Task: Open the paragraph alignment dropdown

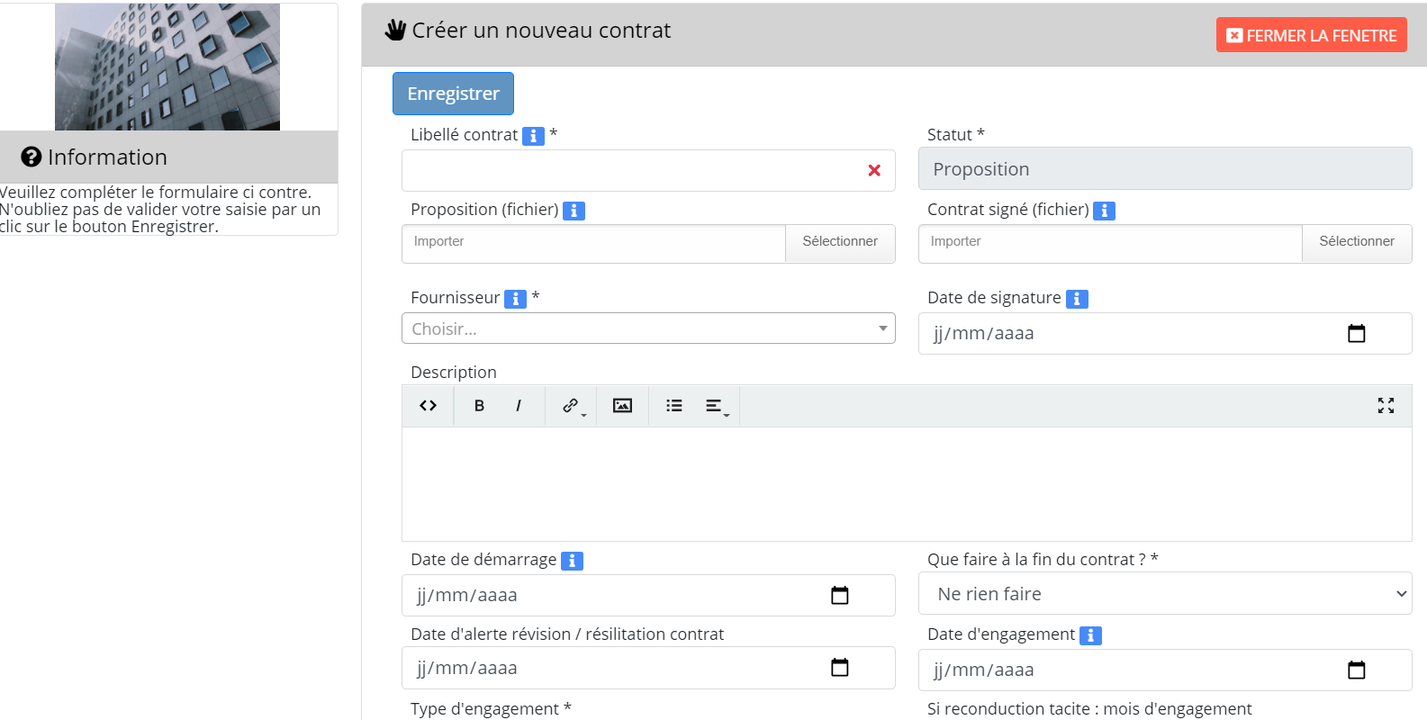Action: [715, 405]
